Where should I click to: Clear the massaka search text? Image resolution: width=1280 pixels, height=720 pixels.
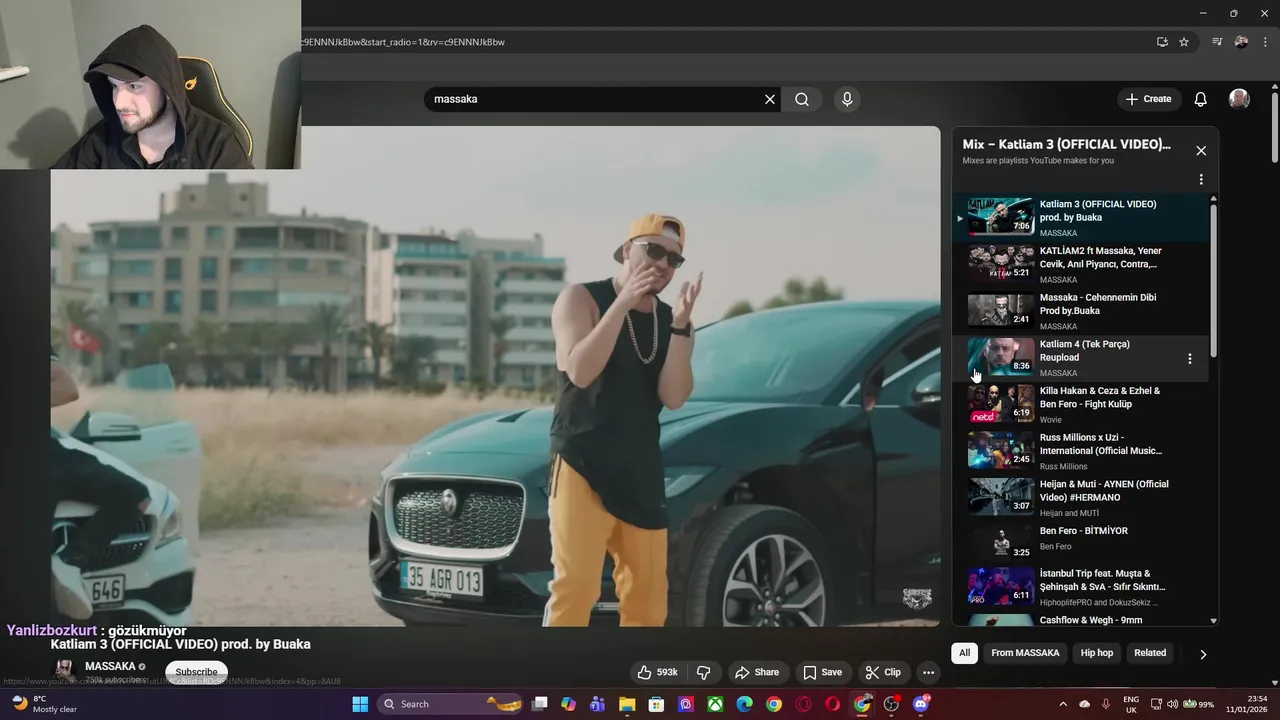[x=770, y=99]
